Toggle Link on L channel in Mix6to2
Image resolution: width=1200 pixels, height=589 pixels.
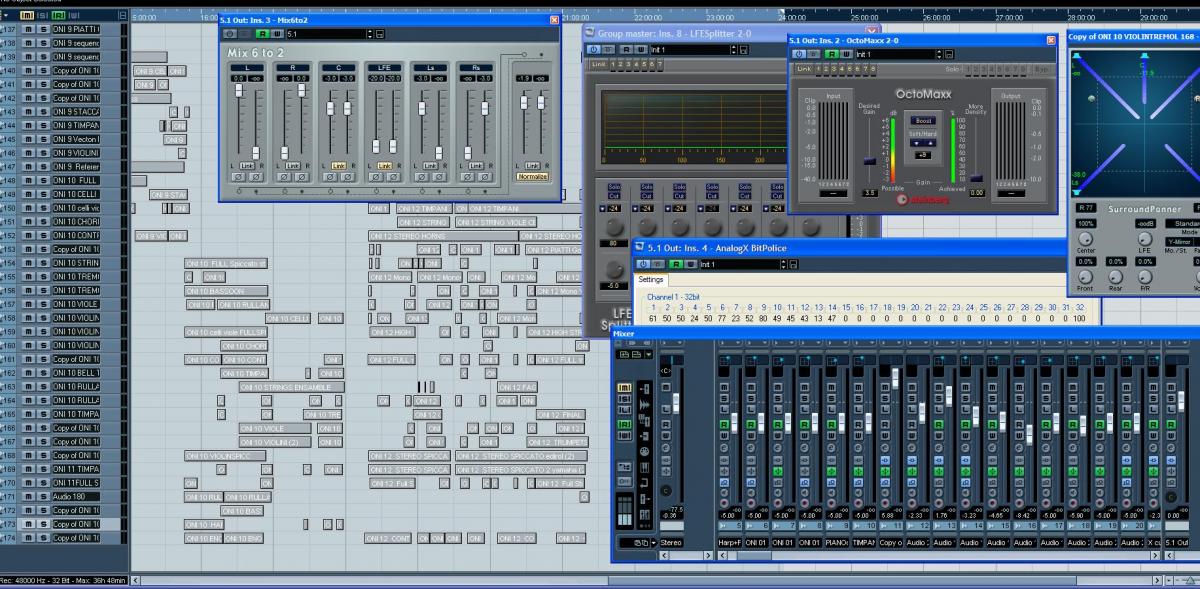coord(247,166)
